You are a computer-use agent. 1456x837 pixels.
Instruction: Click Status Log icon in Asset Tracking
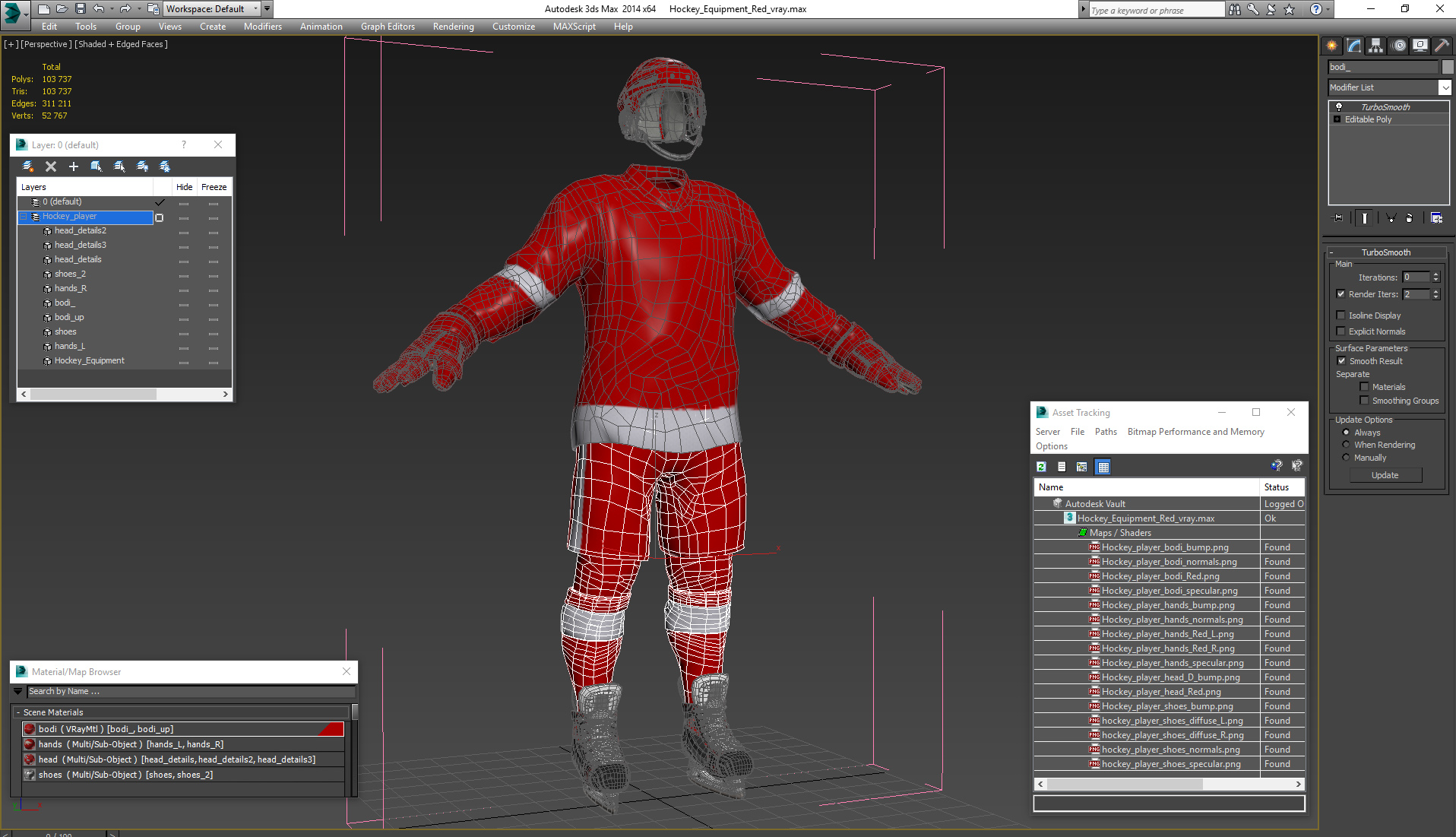[x=1062, y=467]
